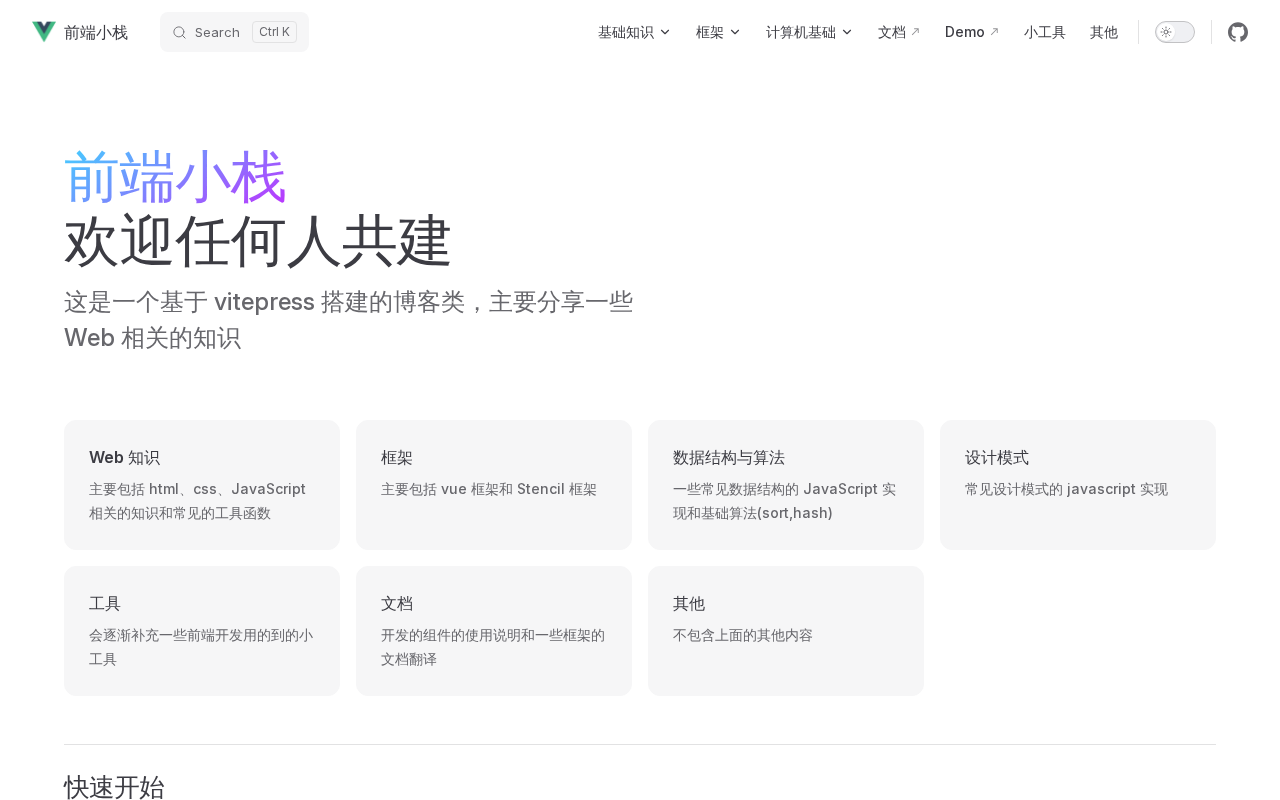The image size is (1280, 800).
Task: Click the 框架 feature card about vue
Action: pos(494,485)
